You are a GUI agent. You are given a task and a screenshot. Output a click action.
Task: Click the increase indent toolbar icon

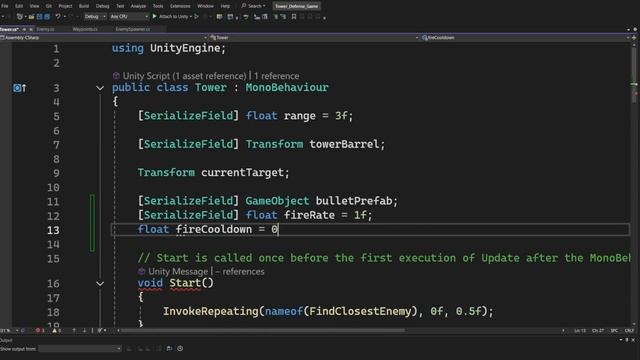click(x=265, y=17)
